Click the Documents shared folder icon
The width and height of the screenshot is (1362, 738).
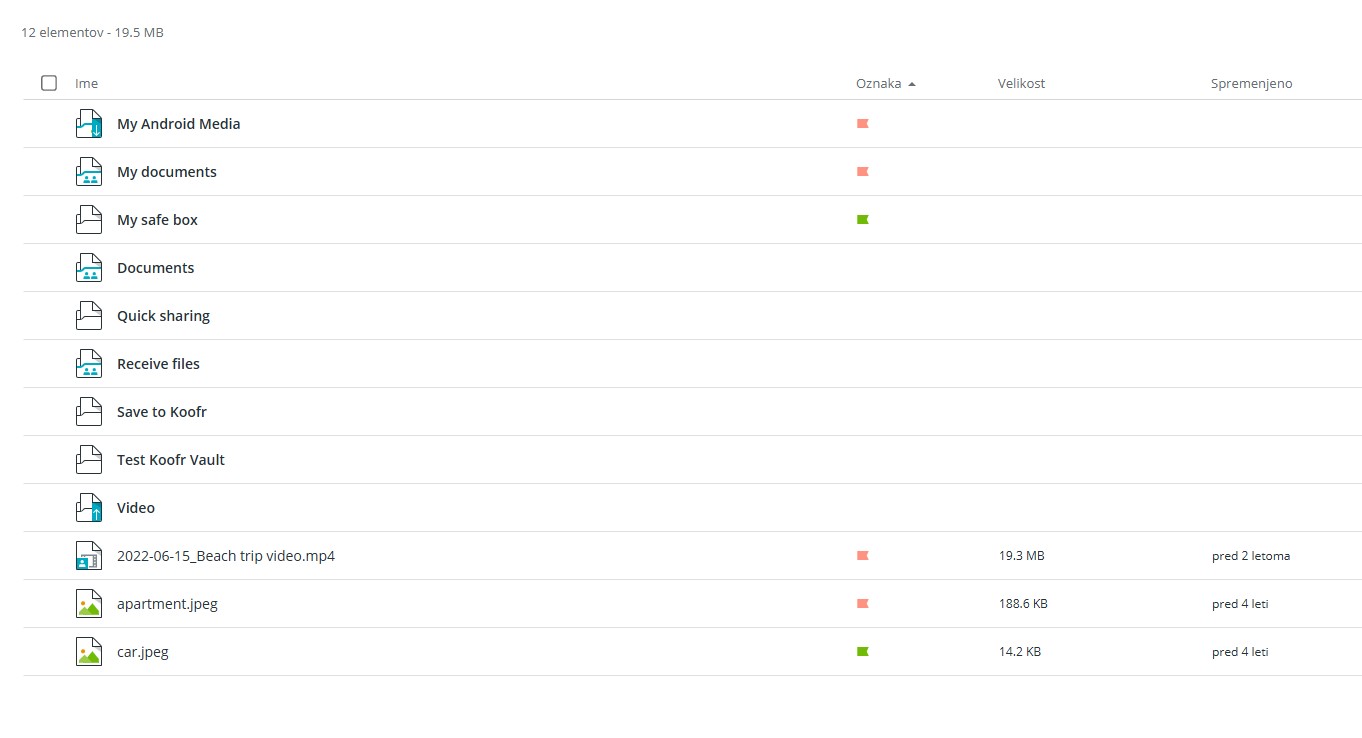[x=89, y=268]
